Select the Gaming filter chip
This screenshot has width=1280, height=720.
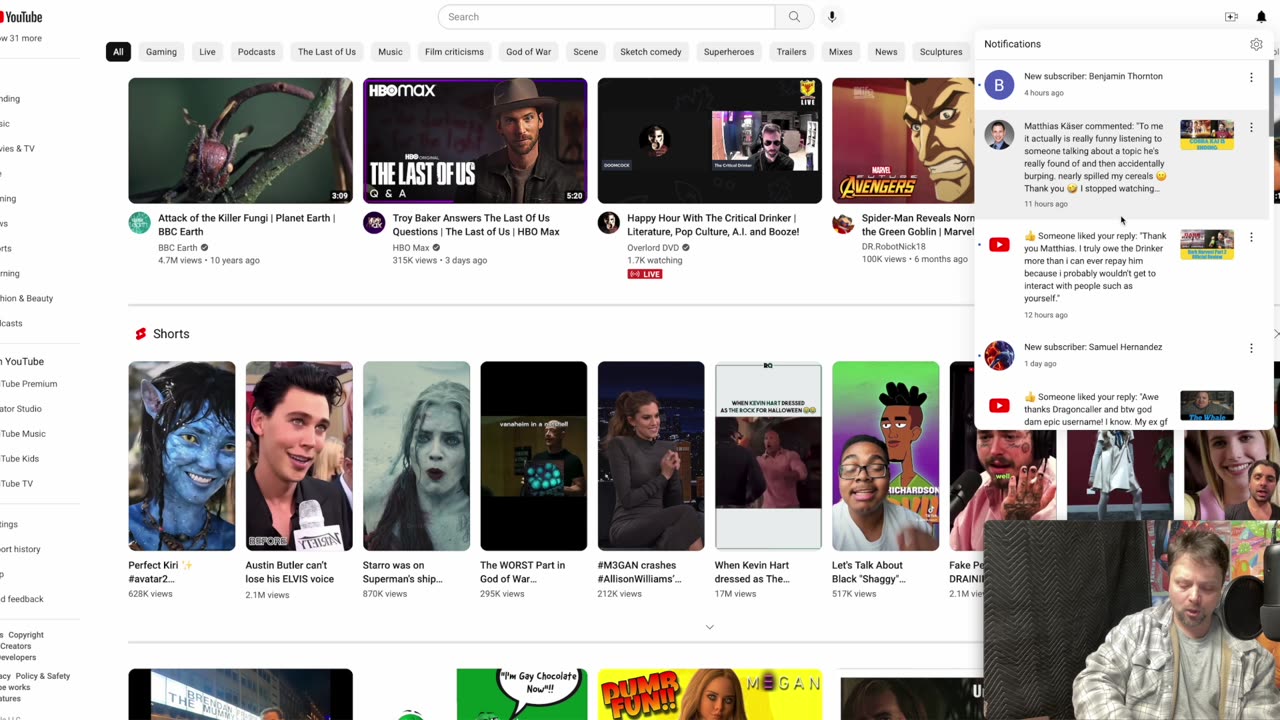[x=161, y=52]
